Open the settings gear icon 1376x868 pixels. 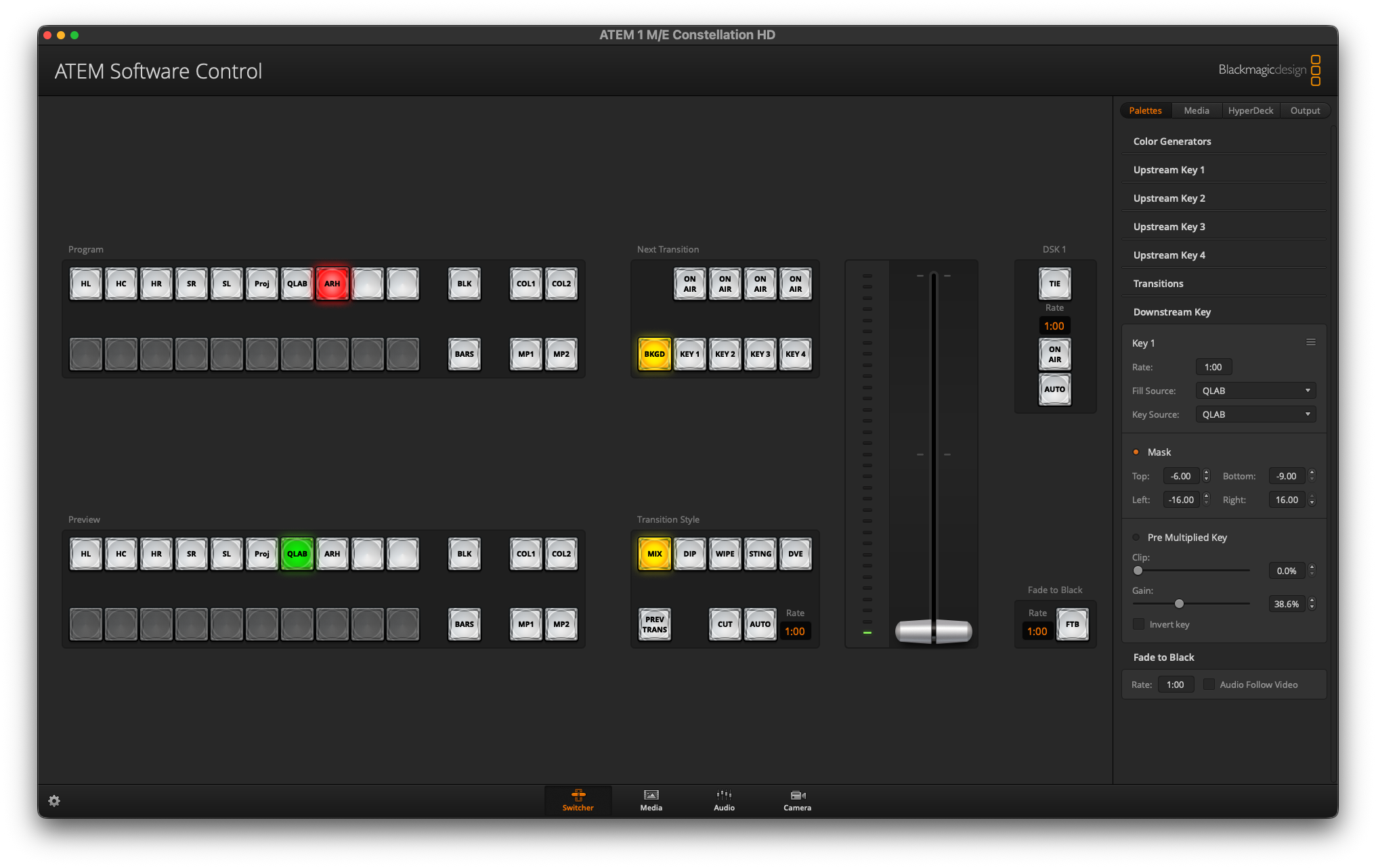pos(54,801)
